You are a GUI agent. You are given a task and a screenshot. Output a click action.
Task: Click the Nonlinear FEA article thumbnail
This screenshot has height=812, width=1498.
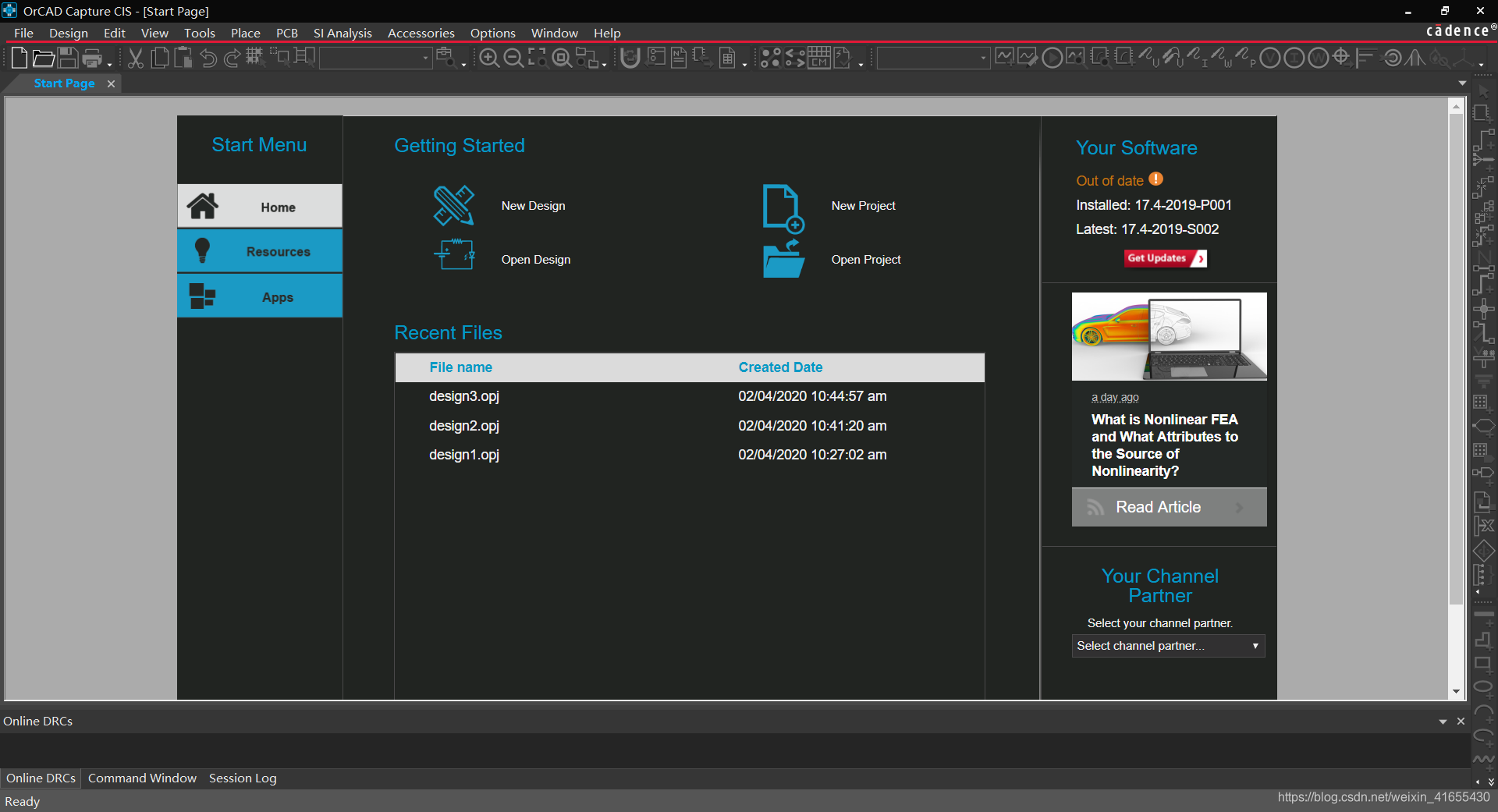[1168, 336]
